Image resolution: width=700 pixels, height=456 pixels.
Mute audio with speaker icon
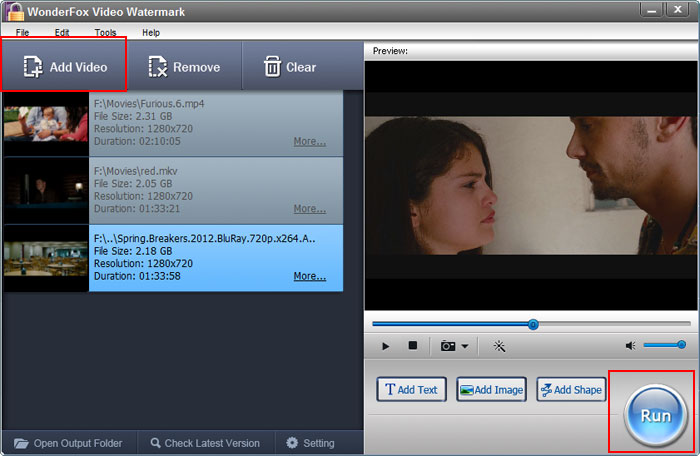click(x=630, y=346)
